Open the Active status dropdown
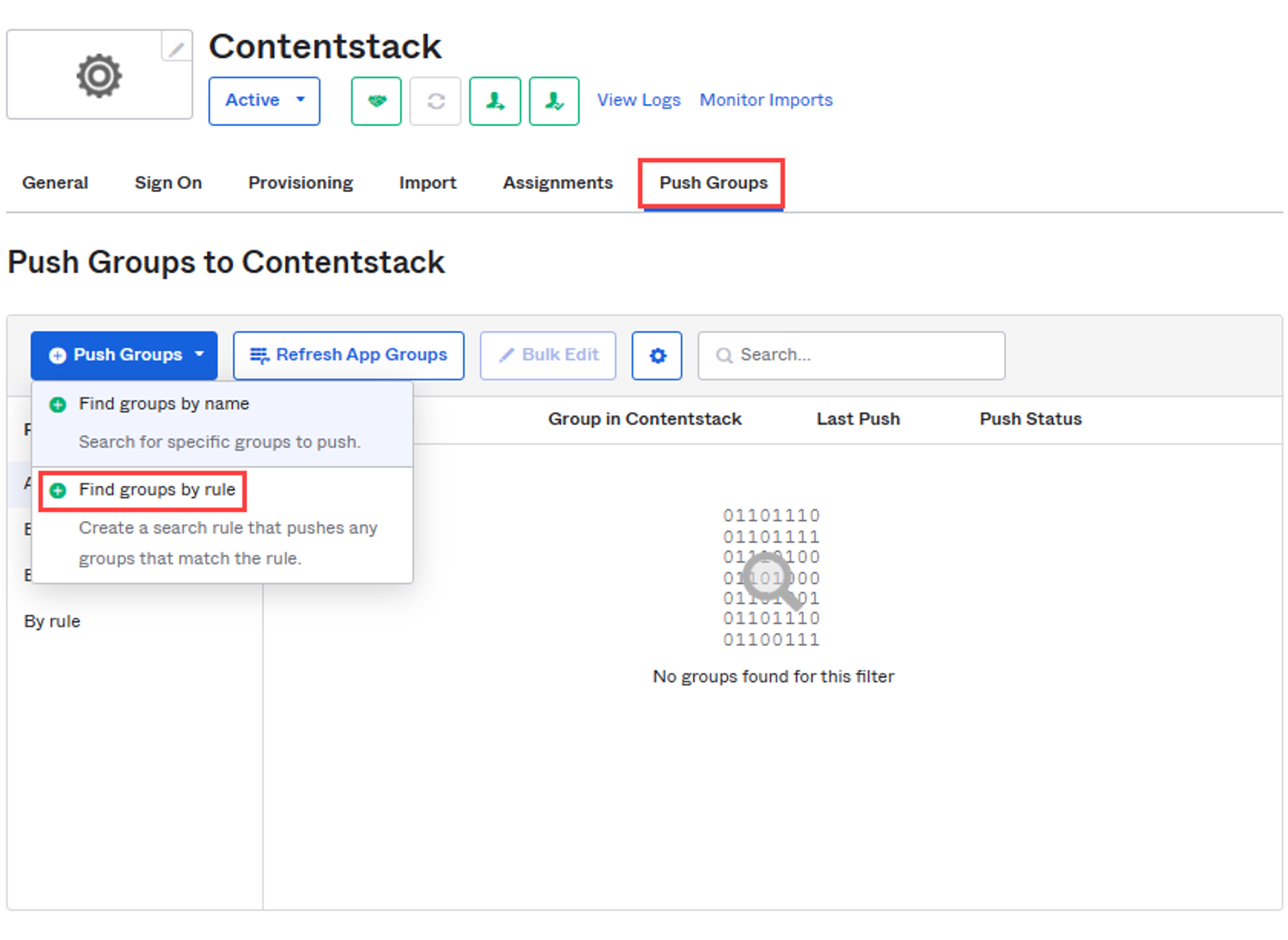Viewport: 1288px width, 940px height. [x=264, y=101]
